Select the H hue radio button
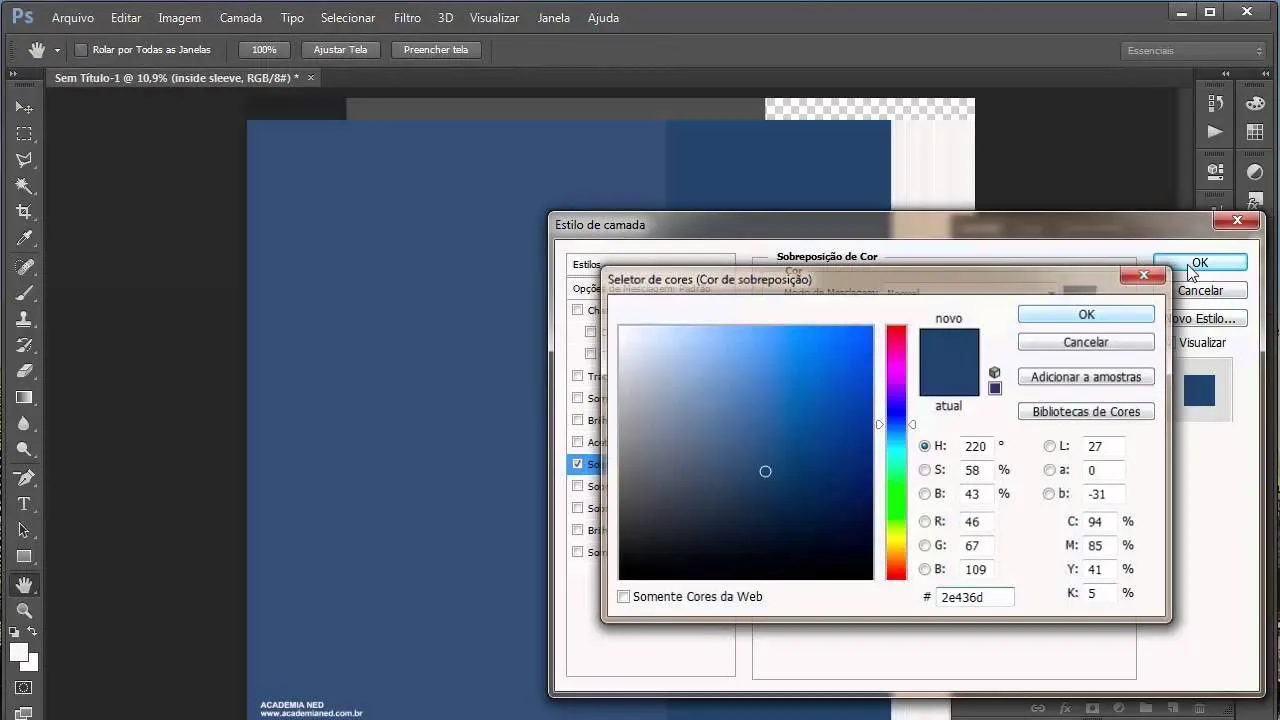The image size is (1280, 720). [925, 446]
